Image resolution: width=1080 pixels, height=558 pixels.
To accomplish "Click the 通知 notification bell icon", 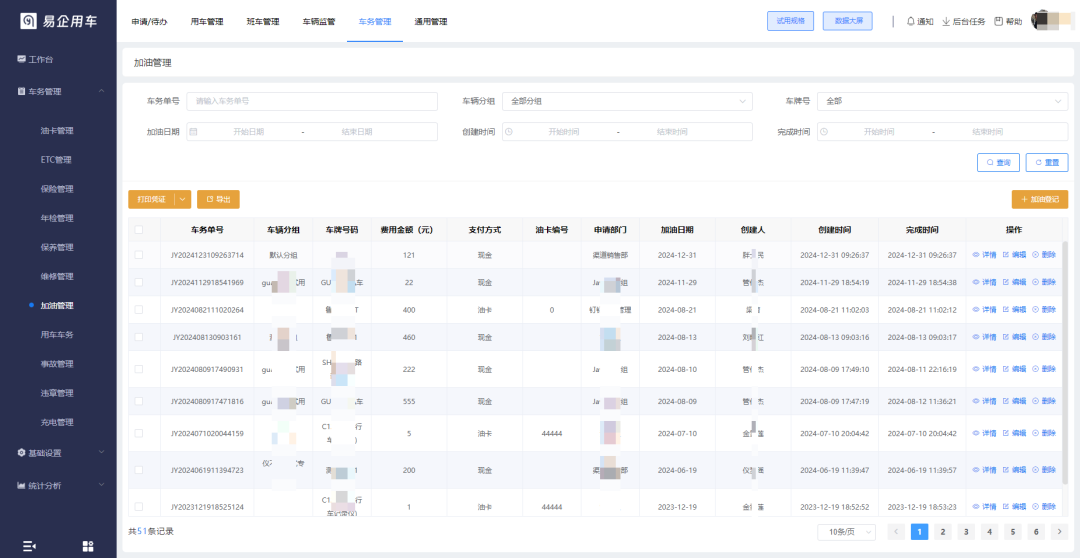I will tap(910, 21).
